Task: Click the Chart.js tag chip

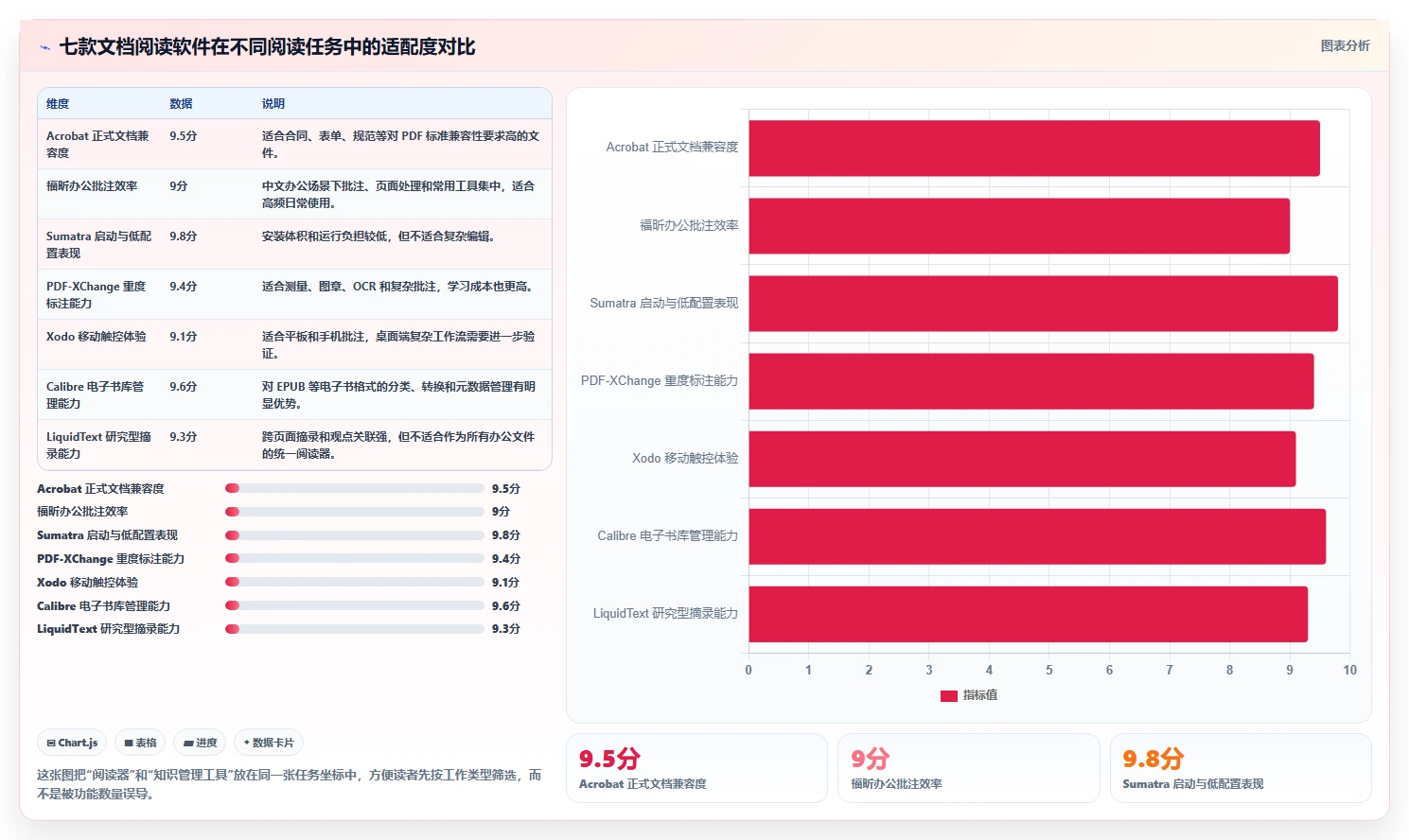Action: click(73, 743)
